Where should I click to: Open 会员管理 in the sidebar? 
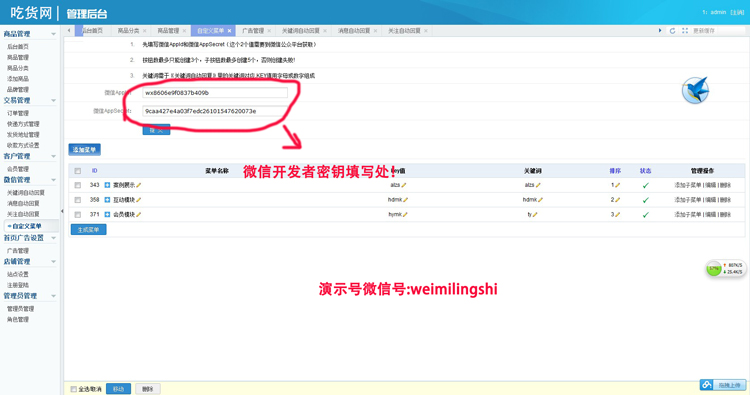click(x=18, y=169)
